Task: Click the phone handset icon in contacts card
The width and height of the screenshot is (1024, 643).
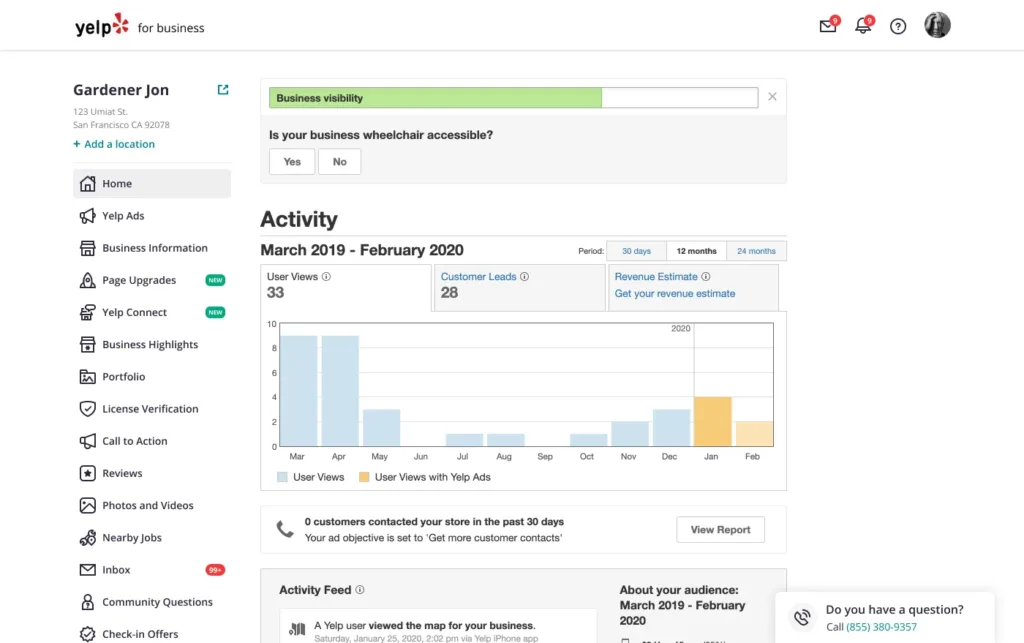Action: (x=285, y=529)
